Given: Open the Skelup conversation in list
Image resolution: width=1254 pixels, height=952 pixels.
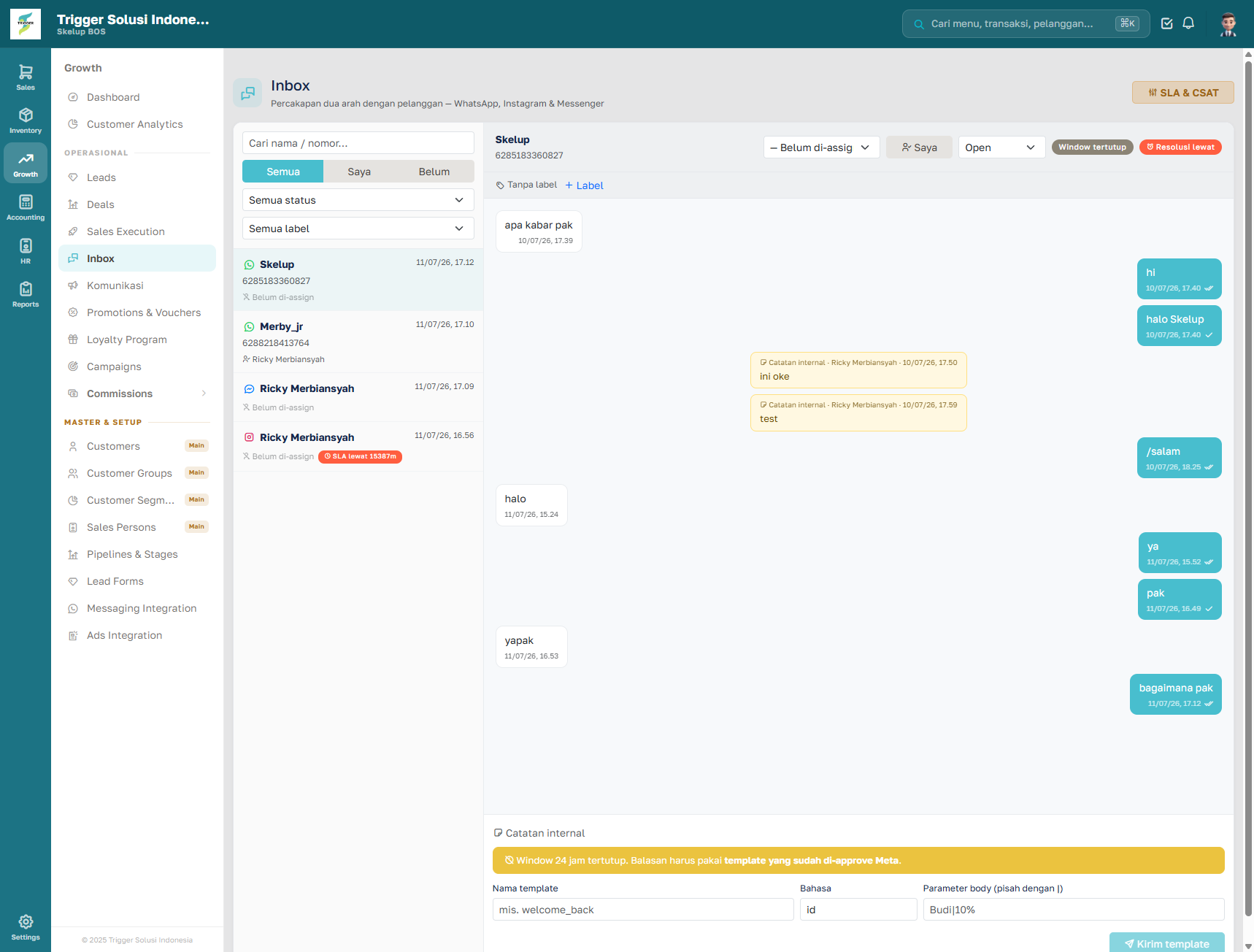Looking at the screenshot, I should click(x=358, y=280).
